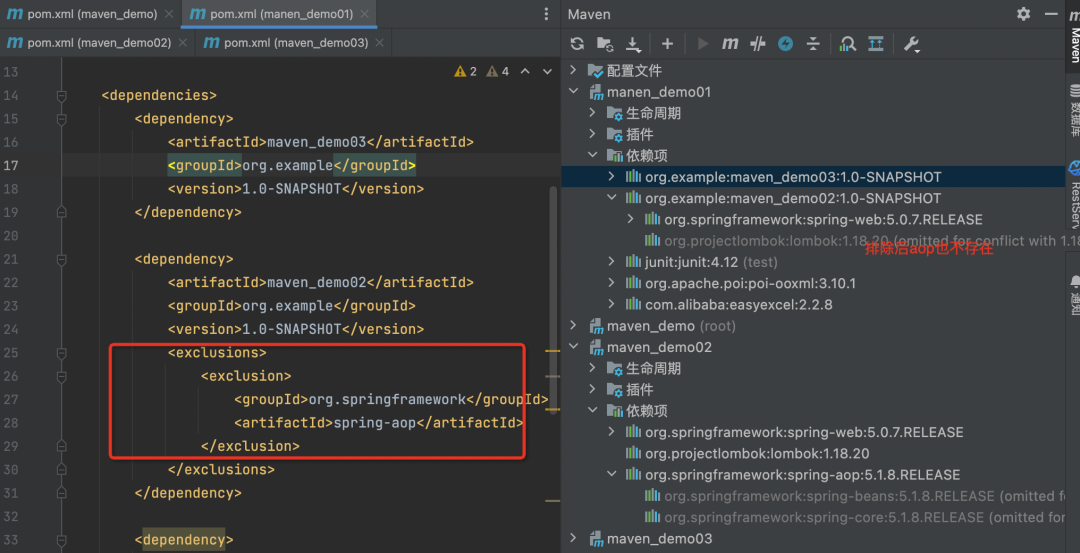The height and width of the screenshot is (553, 1080).
Task: Select 插件 under maven_demo02 project
Action: [x=640, y=390]
